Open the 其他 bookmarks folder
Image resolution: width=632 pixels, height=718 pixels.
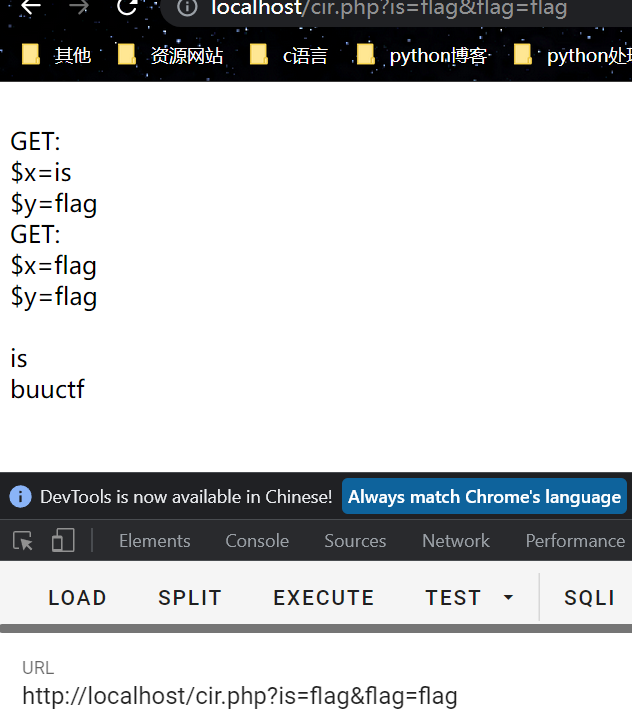point(56,55)
